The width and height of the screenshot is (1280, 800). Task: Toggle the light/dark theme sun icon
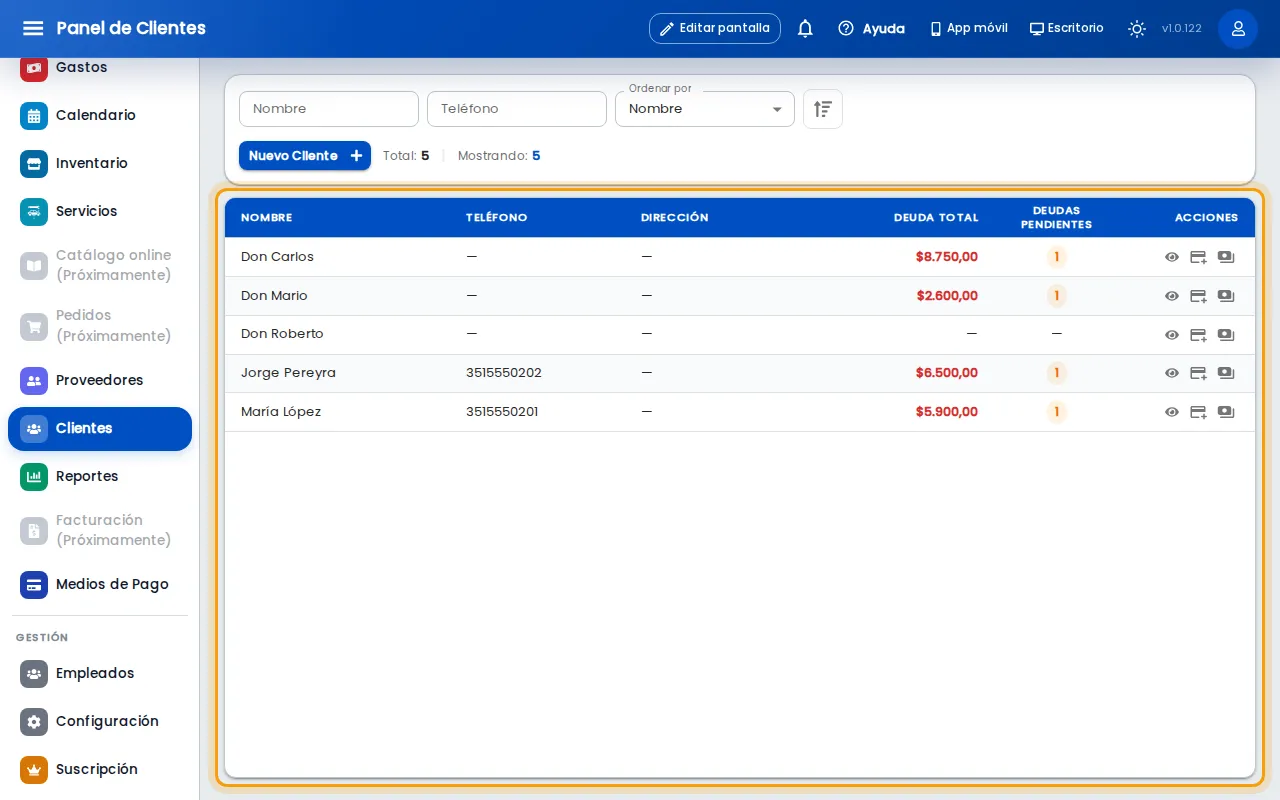[1137, 28]
